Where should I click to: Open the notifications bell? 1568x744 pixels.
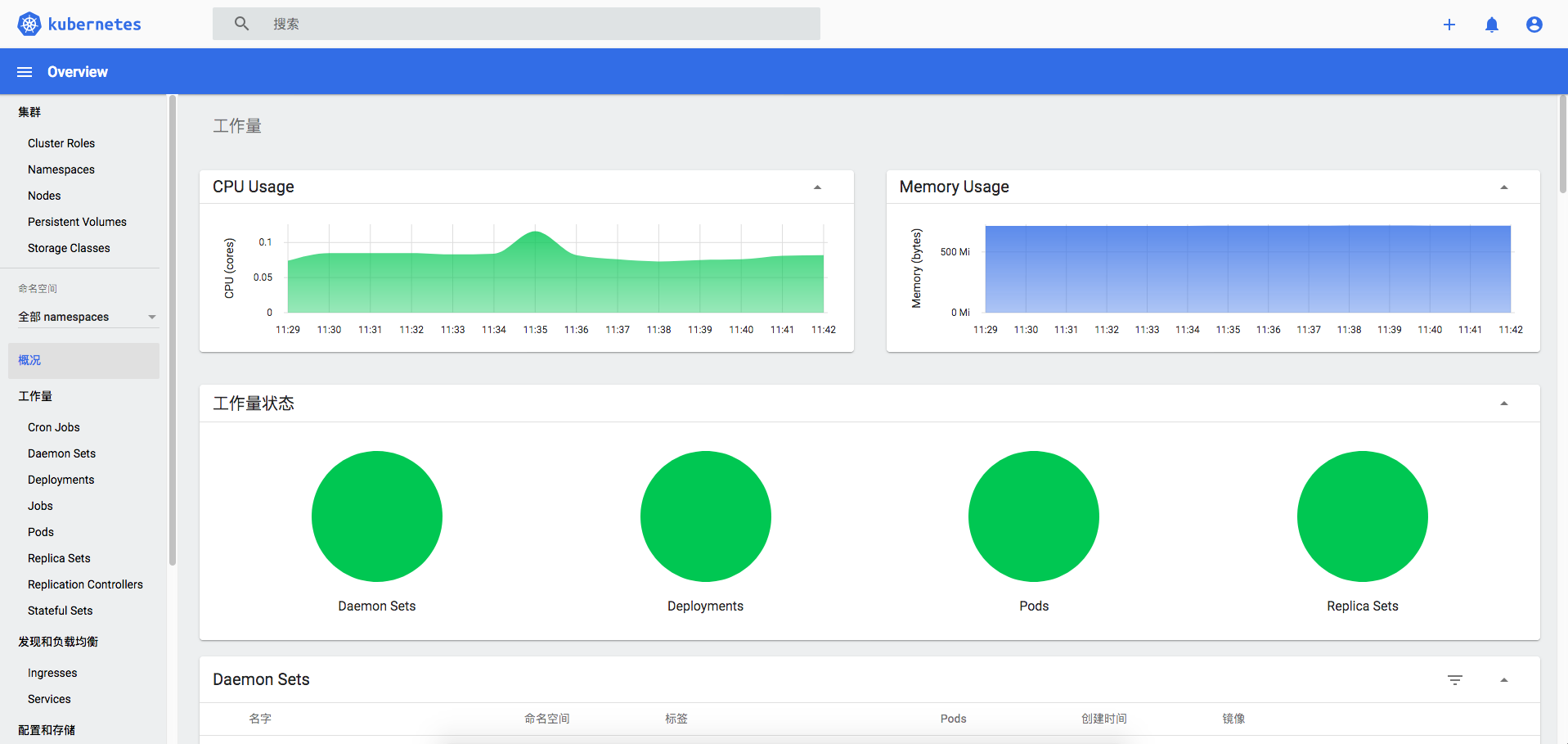[x=1491, y=24]
